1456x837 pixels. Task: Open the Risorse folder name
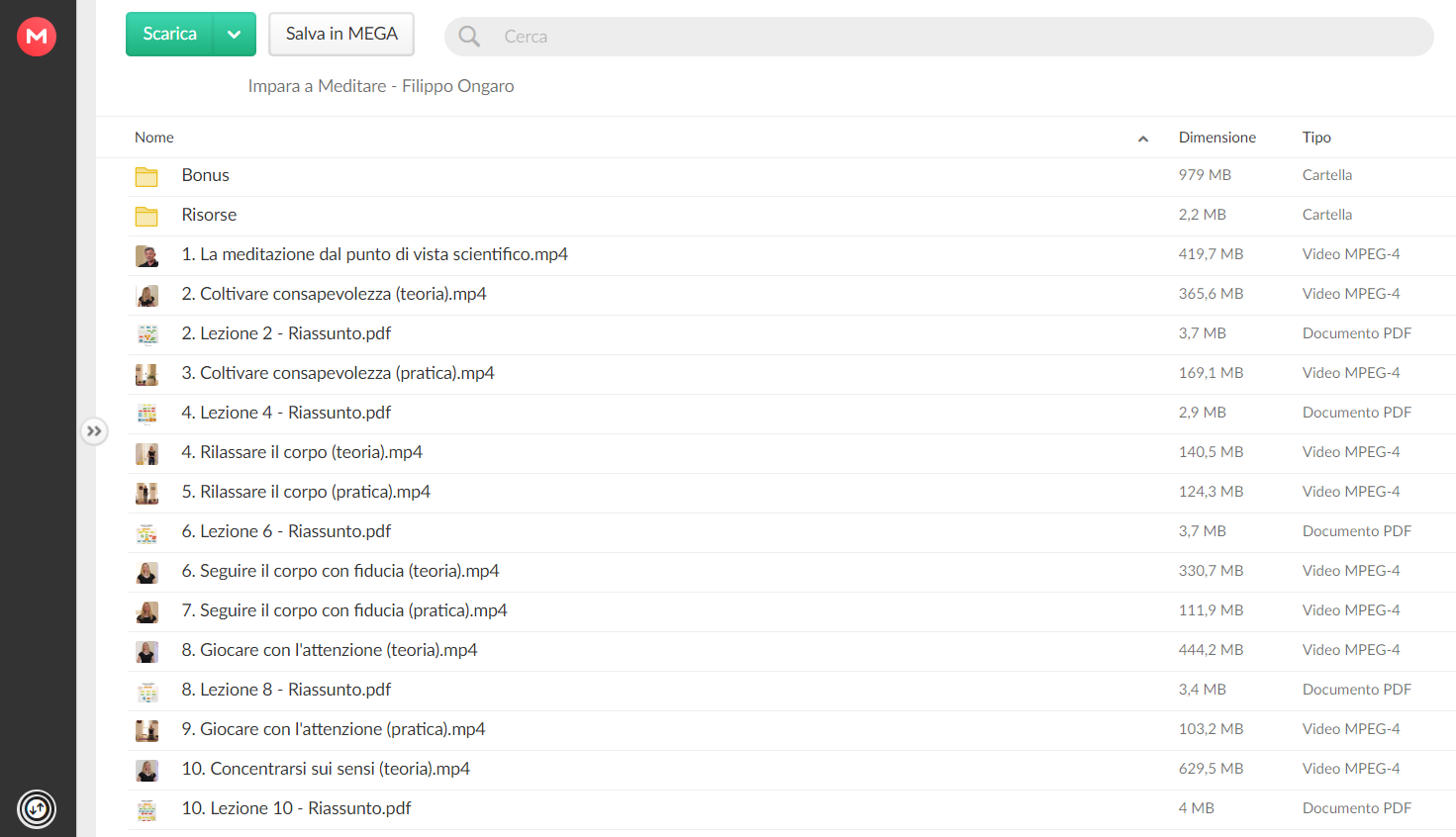click(209, 215)
